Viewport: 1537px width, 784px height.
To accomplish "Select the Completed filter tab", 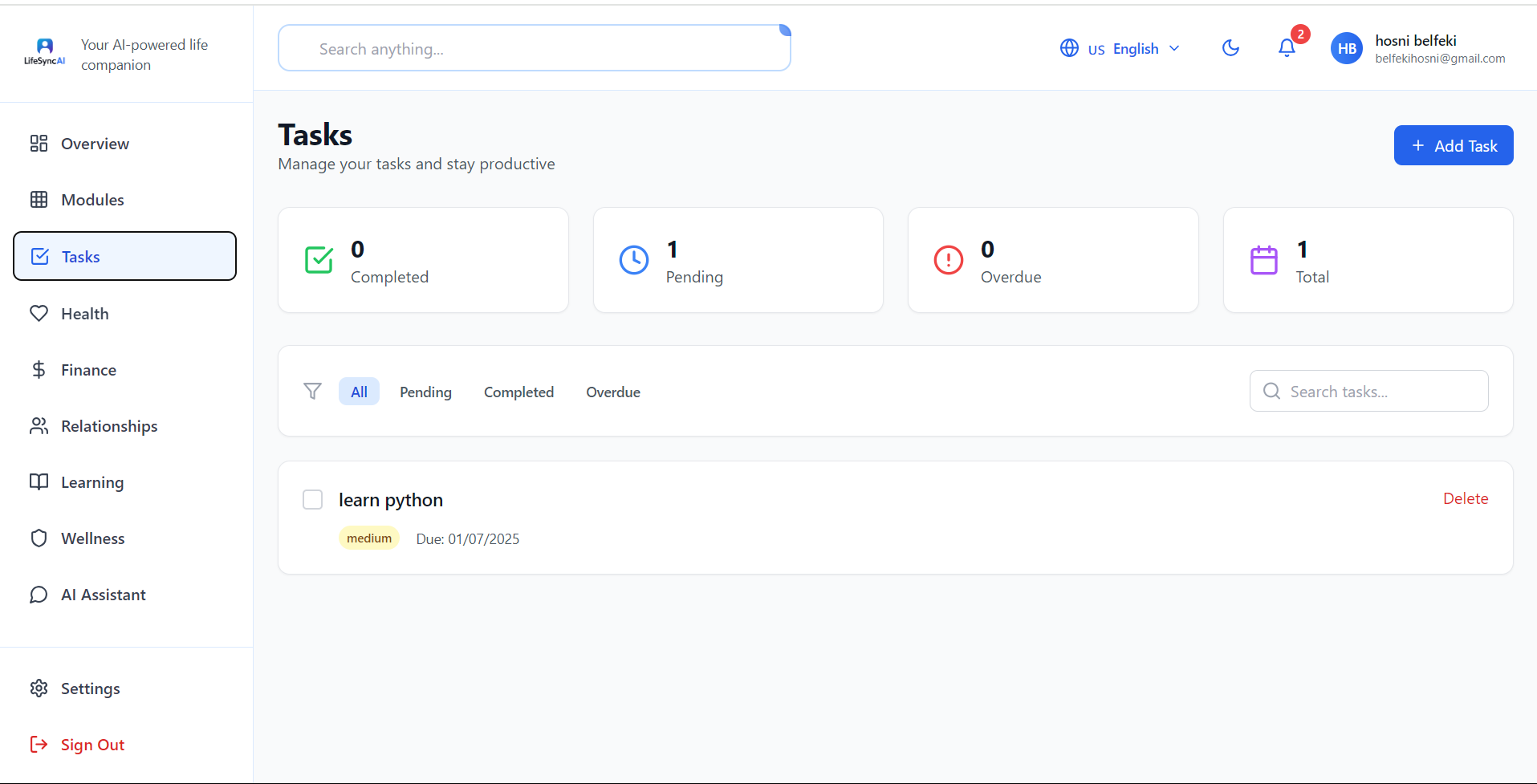I will [x=518, y=392].
